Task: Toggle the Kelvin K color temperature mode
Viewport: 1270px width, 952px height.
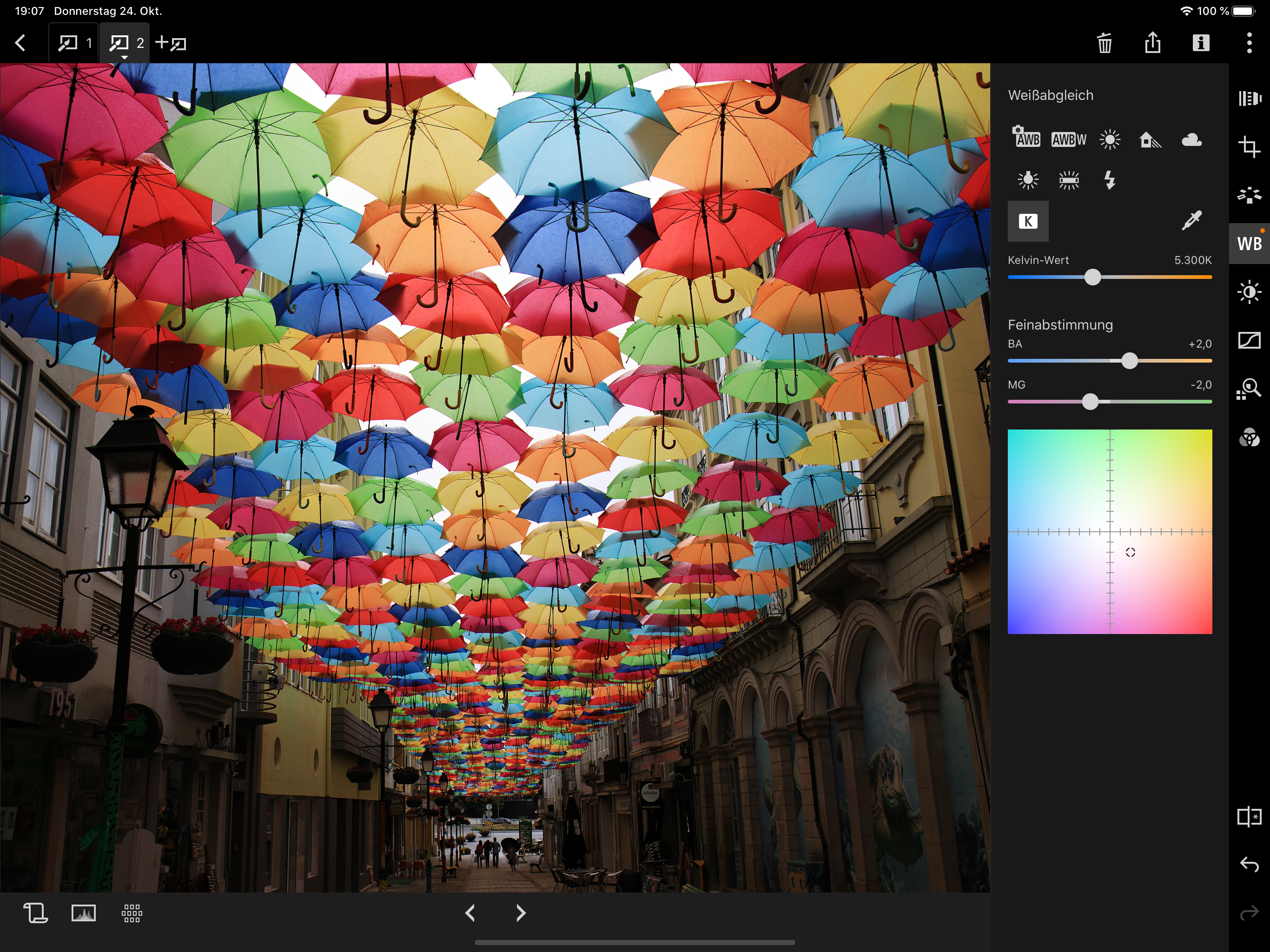Action: [x=1028, y=221]
